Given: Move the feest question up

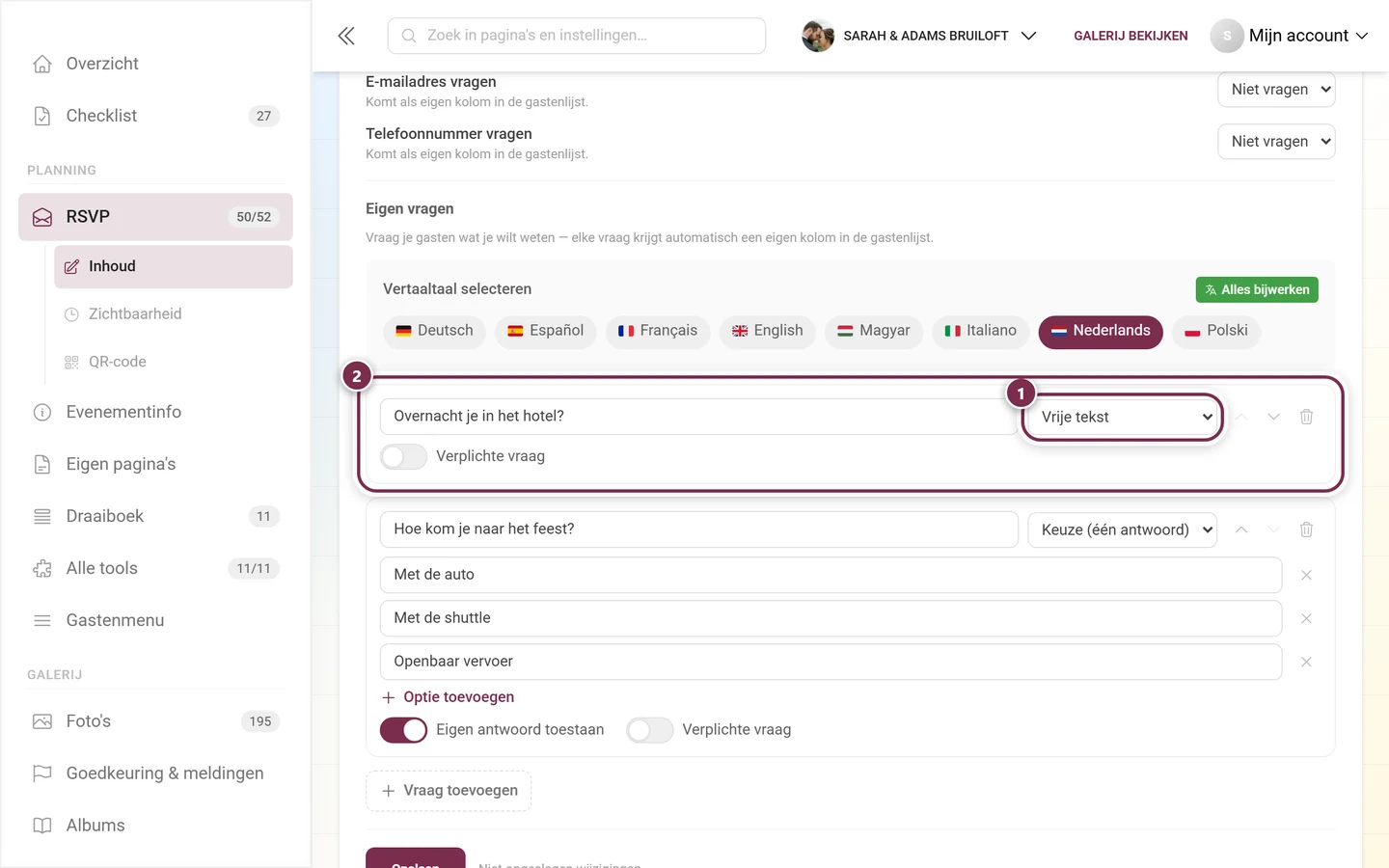Looking at the screenshot, I should (x=1241, y=529).
